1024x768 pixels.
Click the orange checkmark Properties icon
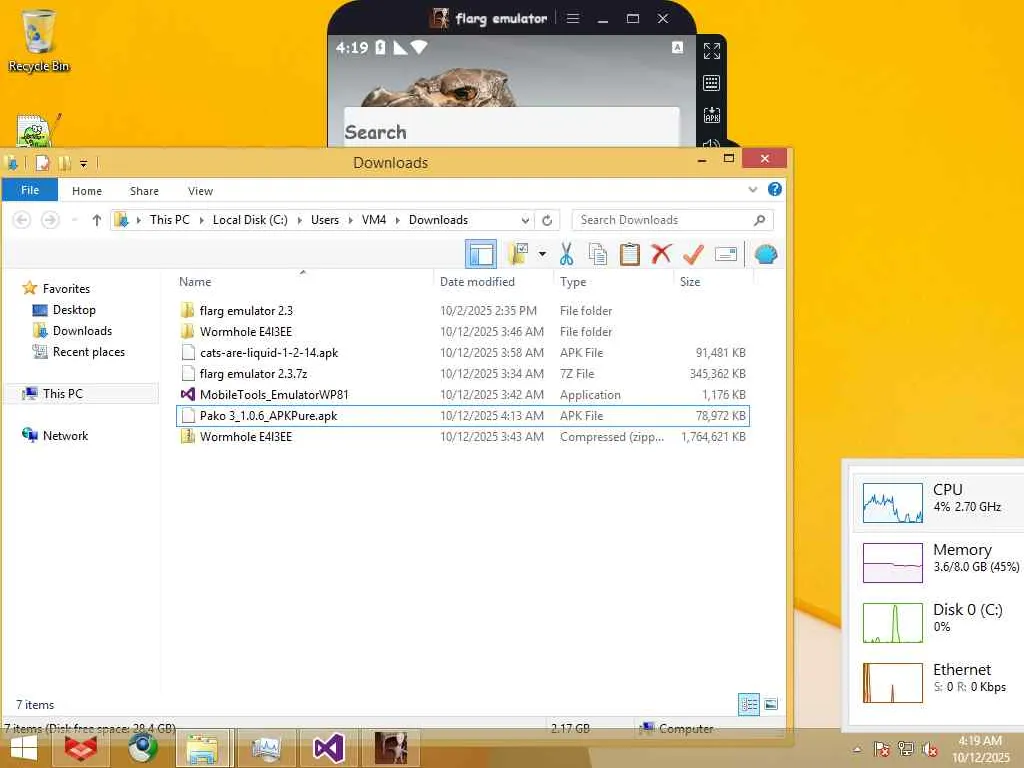tap(693, 254)
